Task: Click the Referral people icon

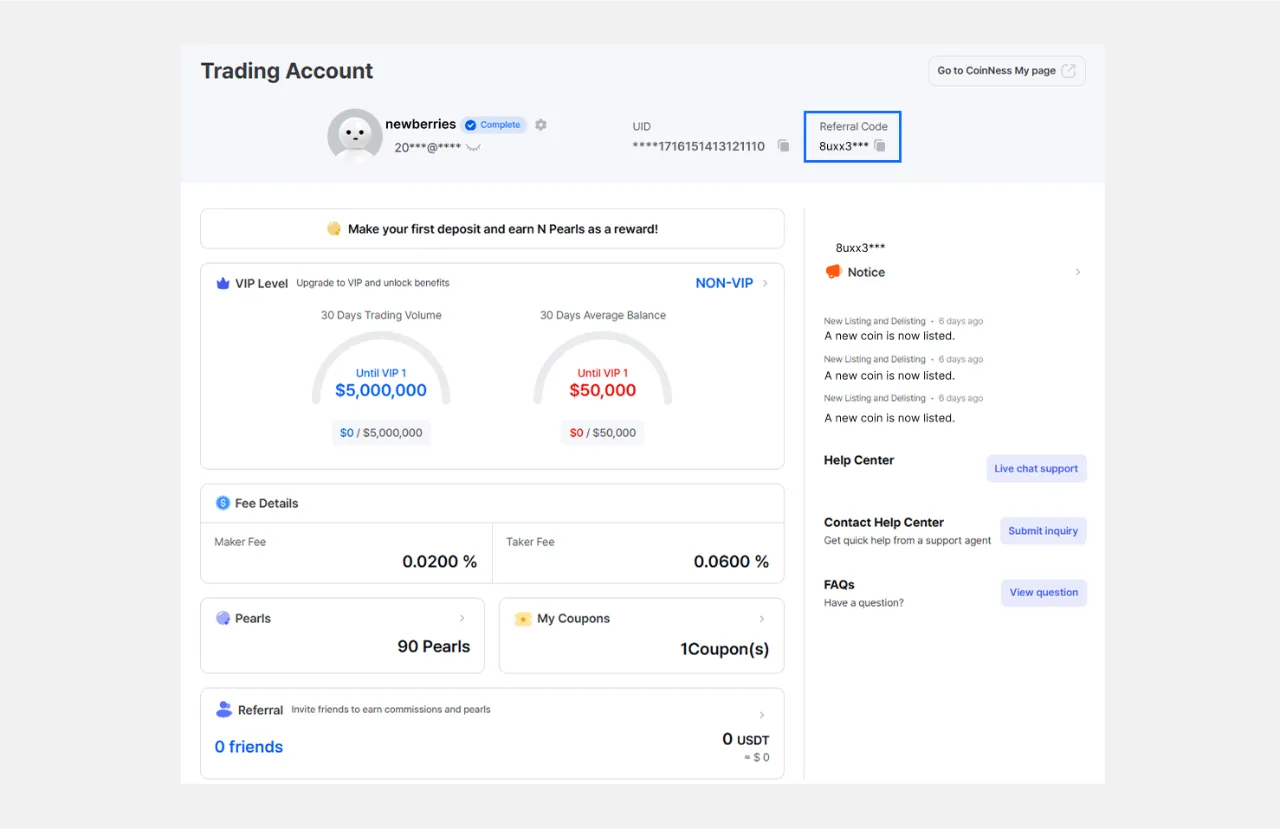Action: [224, 709]
